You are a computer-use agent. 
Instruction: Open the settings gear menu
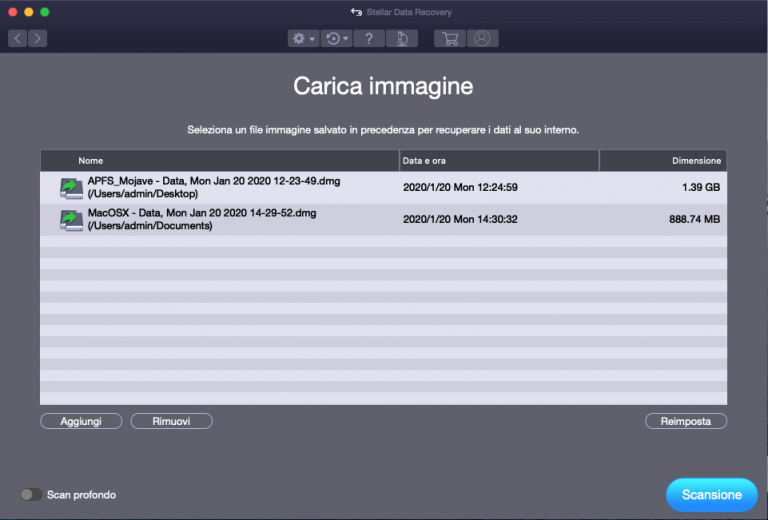[x=303, y=38]
